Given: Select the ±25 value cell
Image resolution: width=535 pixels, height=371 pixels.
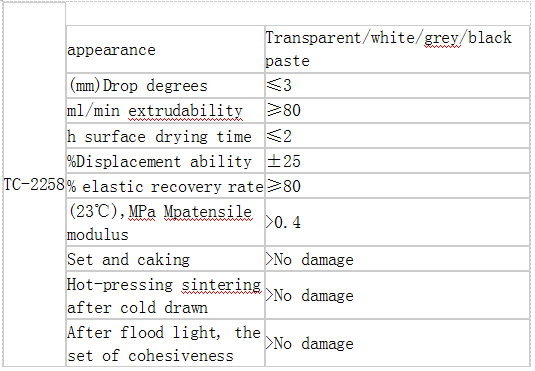Looking at the screenshot, I should [397, 161].
